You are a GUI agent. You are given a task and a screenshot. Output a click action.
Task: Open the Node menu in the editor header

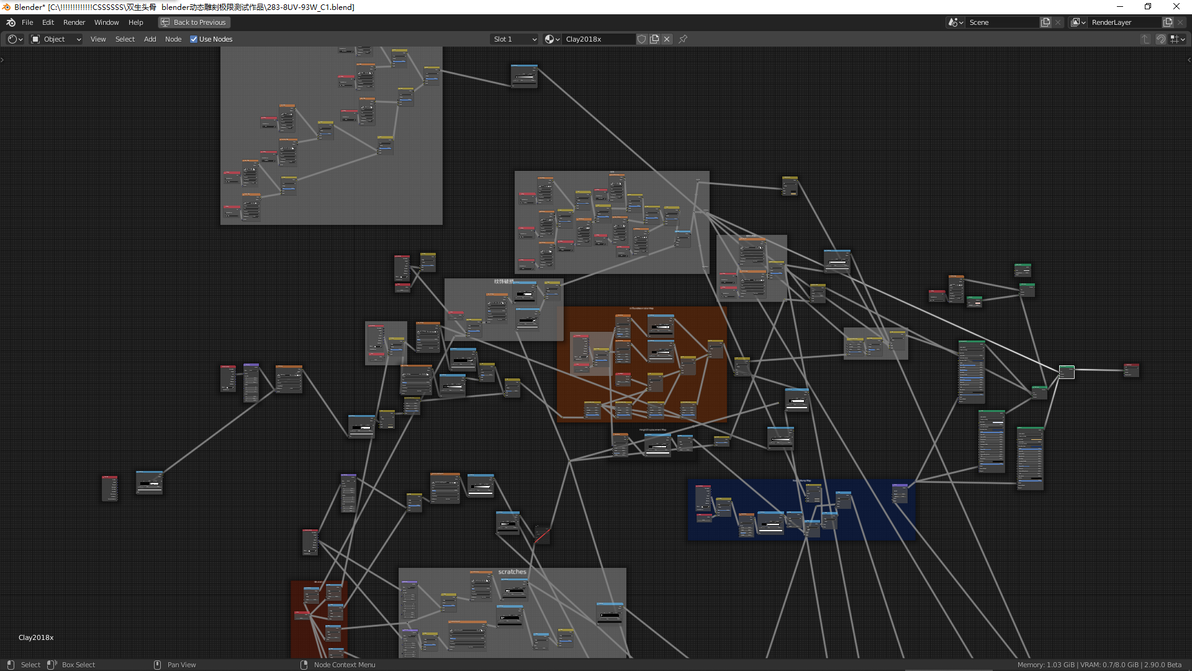[x=173, y=40]
